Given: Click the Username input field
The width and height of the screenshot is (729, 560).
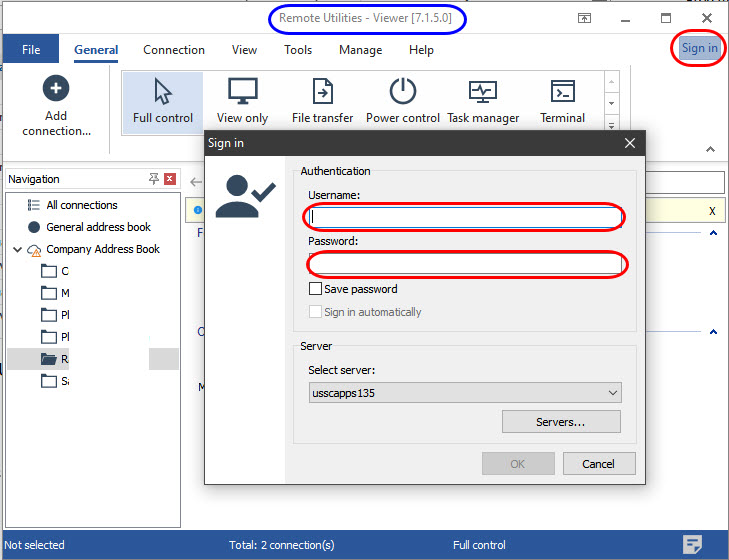Looking at the screenshot, I should point(466,216).
